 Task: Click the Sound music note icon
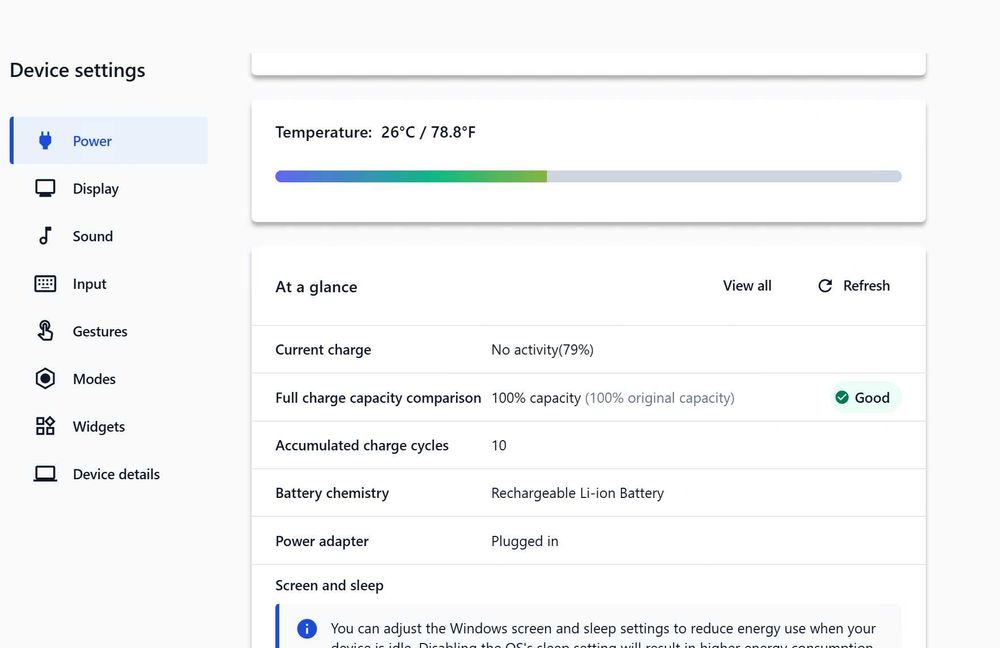(45, 236)
